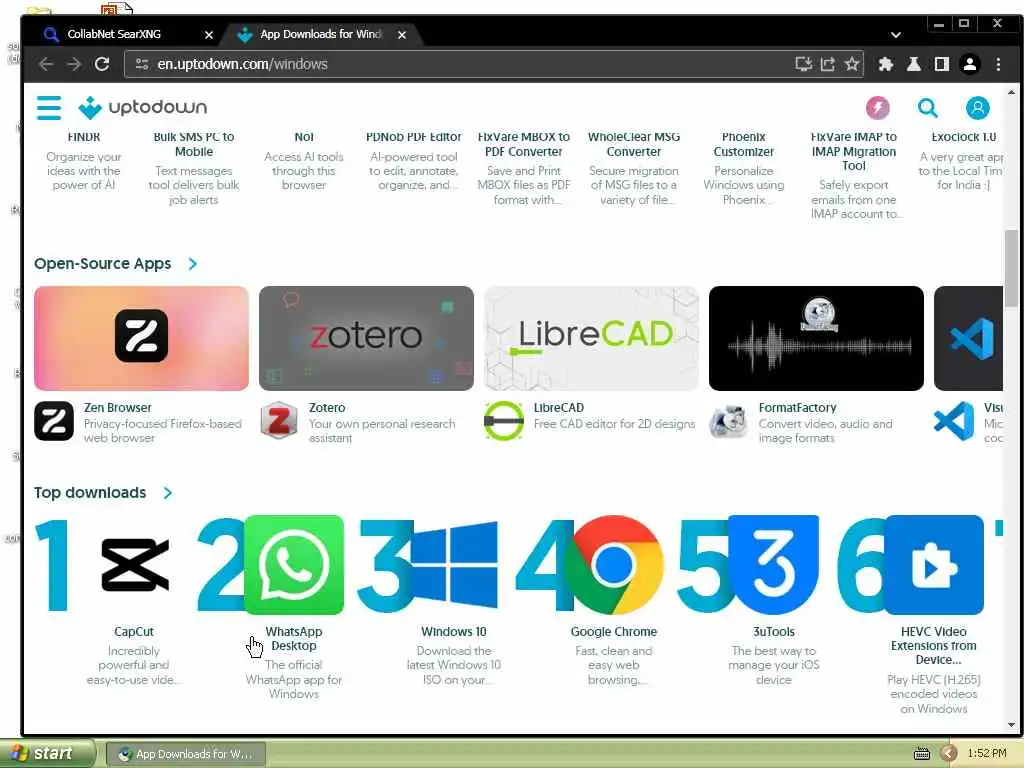
Task: Read the CapCut description text
Action: click(x=134, y=665)
